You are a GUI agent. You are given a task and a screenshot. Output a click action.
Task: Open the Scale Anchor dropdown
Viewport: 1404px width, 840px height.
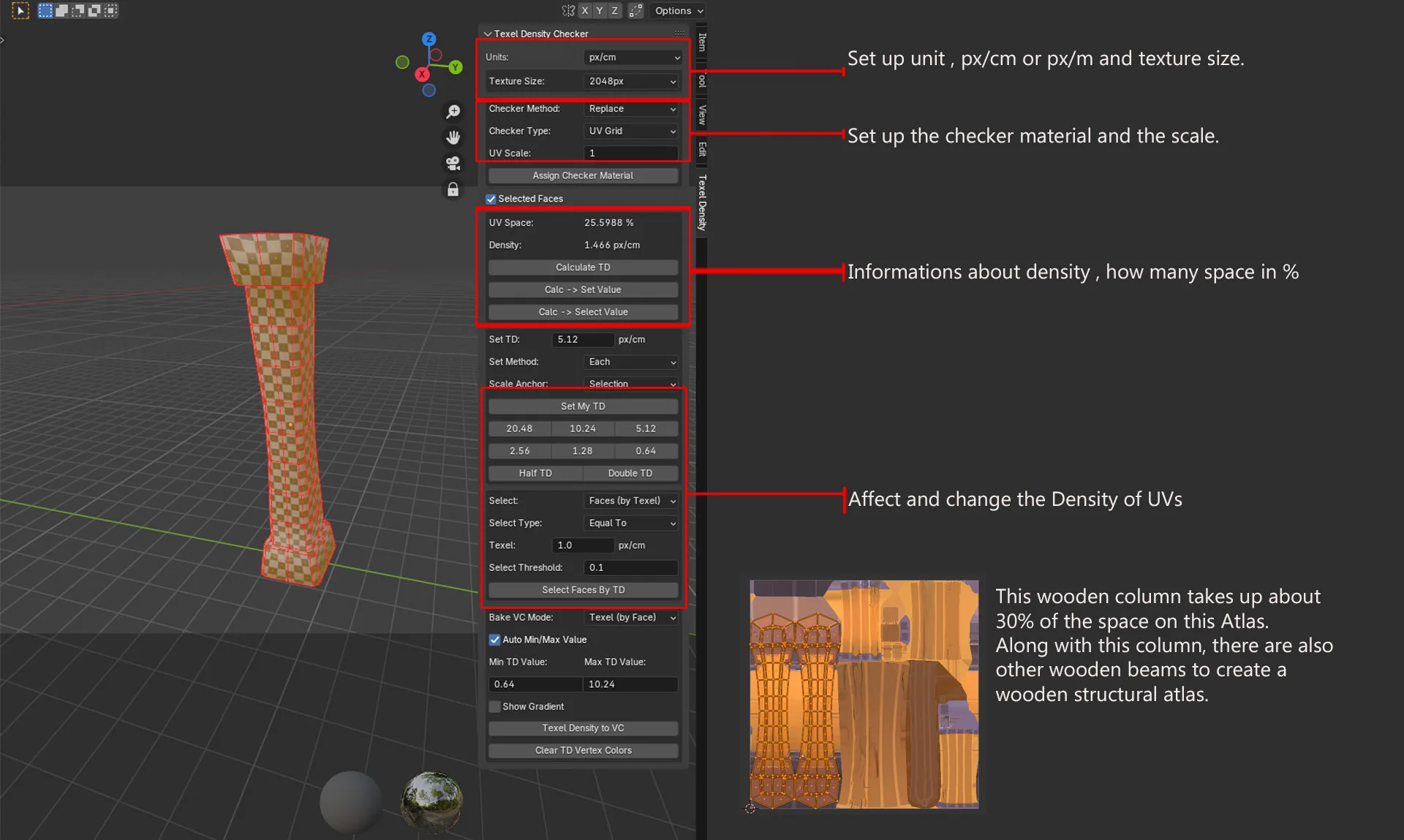tap(632, 384)
